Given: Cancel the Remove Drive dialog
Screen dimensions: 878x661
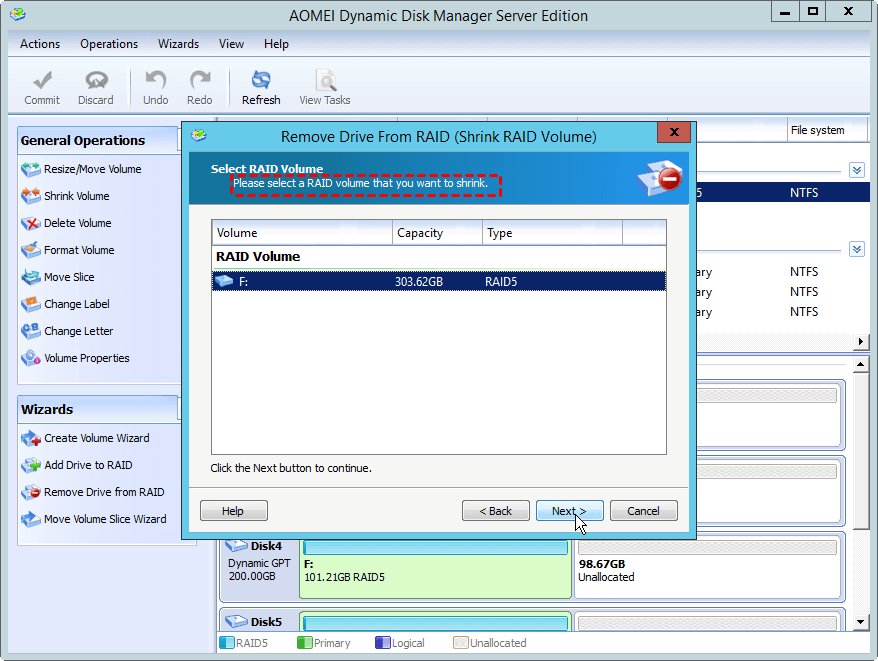Looking at the screenshot, I should point(643,511).
